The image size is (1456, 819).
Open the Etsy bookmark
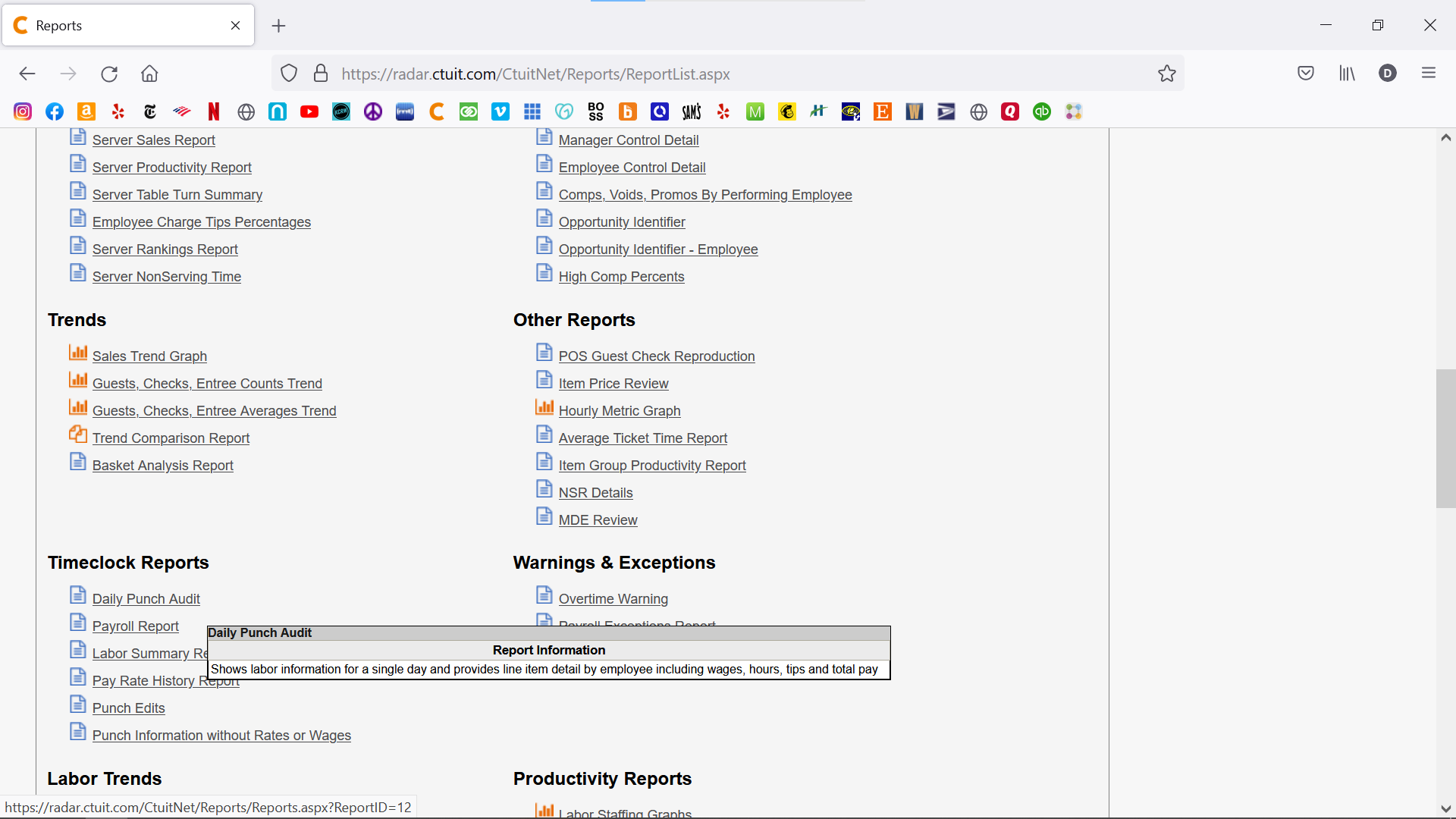(882, 112)
